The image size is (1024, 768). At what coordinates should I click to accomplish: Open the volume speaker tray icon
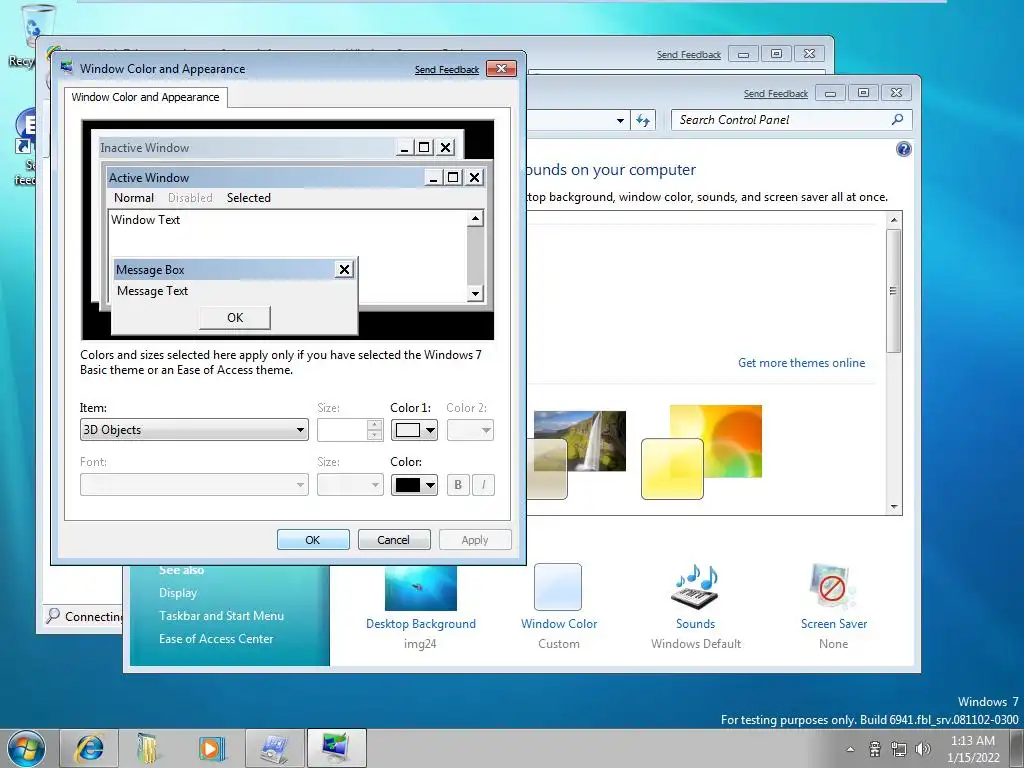click(923, 749)
